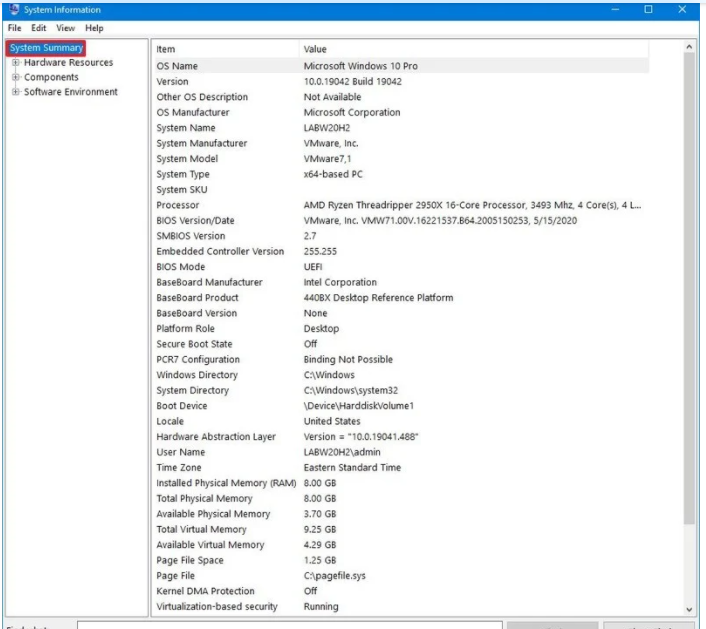Select the Hardware Resources tree item

point(68,63)
